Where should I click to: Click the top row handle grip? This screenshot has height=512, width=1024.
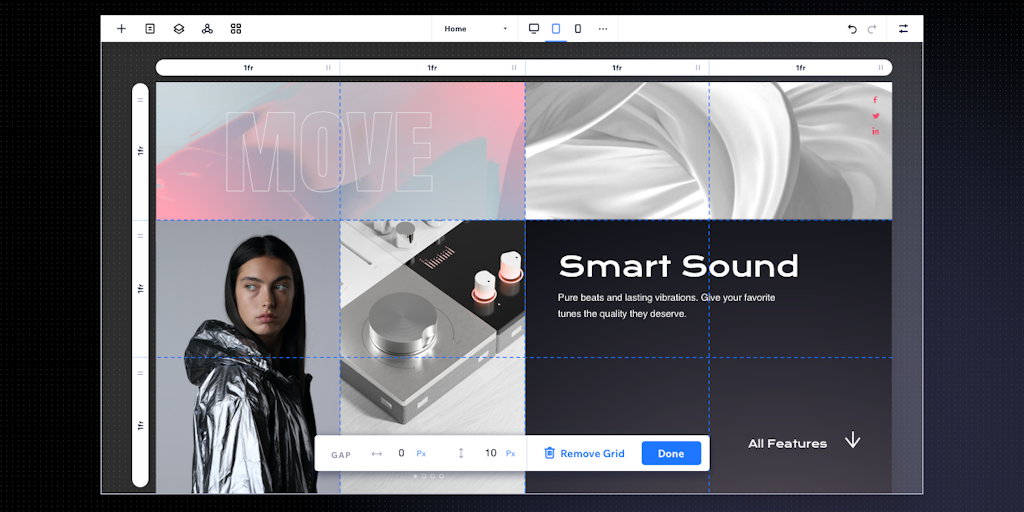(x=140, y=100)
